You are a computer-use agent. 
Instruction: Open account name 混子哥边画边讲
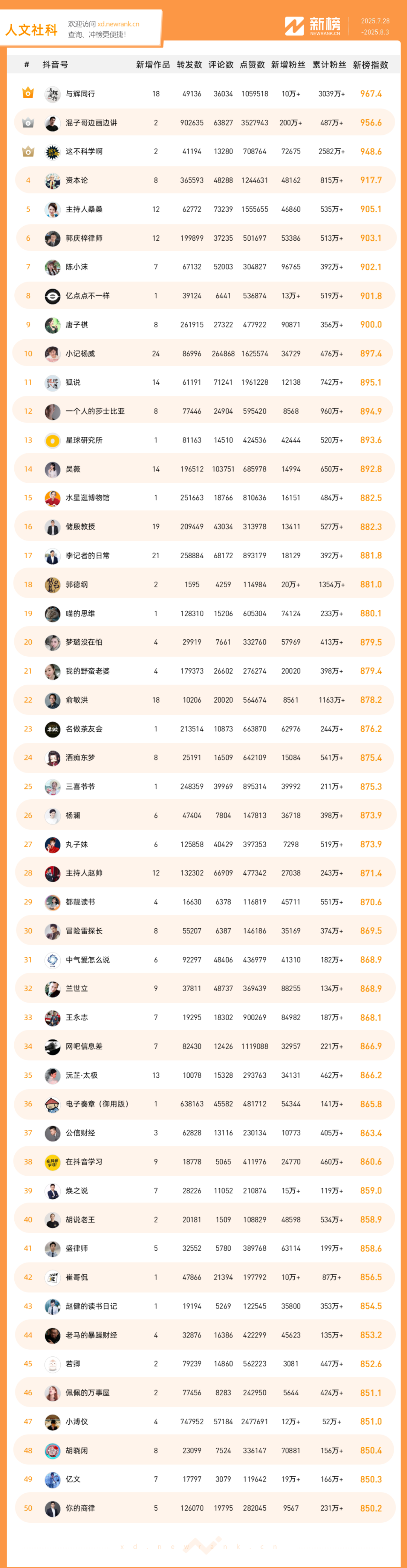[91, 122]
